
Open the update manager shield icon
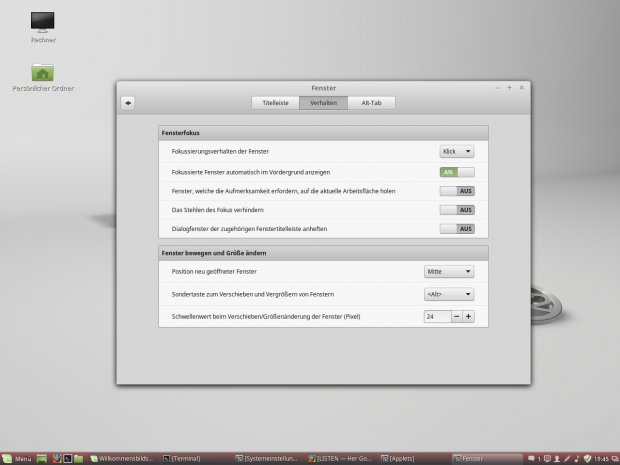pyautogui.click(x=587, y=459)
